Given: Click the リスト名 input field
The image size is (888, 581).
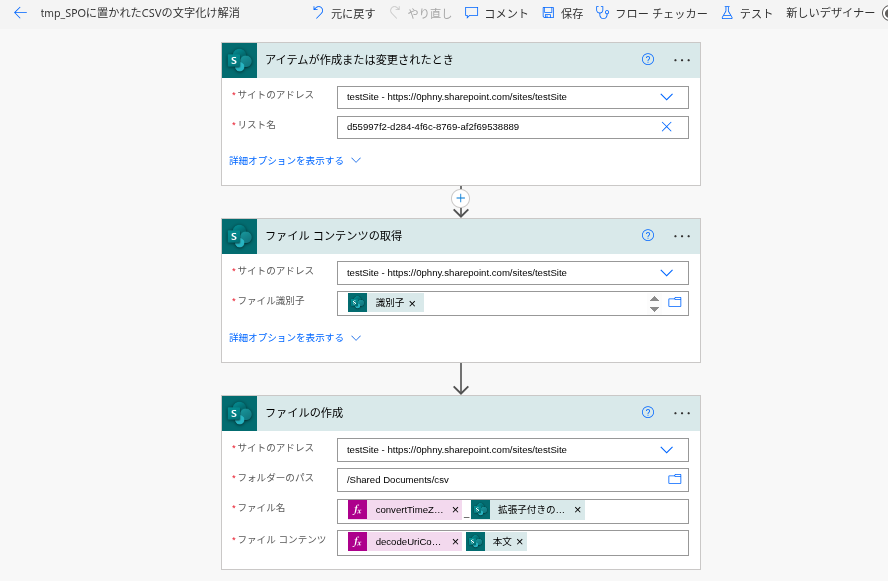Looking at the screenshot, I should [x=513, y=127].
